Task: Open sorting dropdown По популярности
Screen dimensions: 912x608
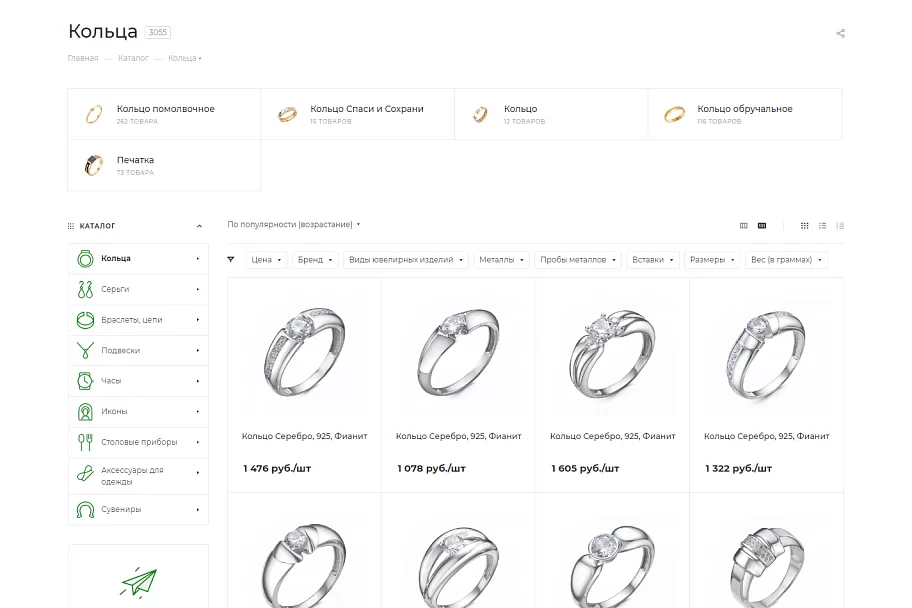Action: click(x=294, y=225)
